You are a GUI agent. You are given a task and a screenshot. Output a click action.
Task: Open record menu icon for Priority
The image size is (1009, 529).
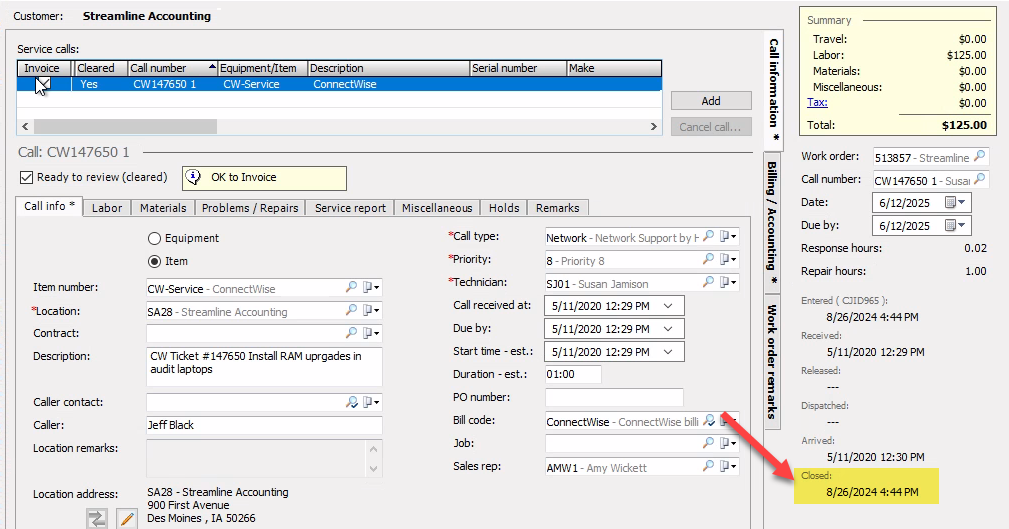pos(728,259)
